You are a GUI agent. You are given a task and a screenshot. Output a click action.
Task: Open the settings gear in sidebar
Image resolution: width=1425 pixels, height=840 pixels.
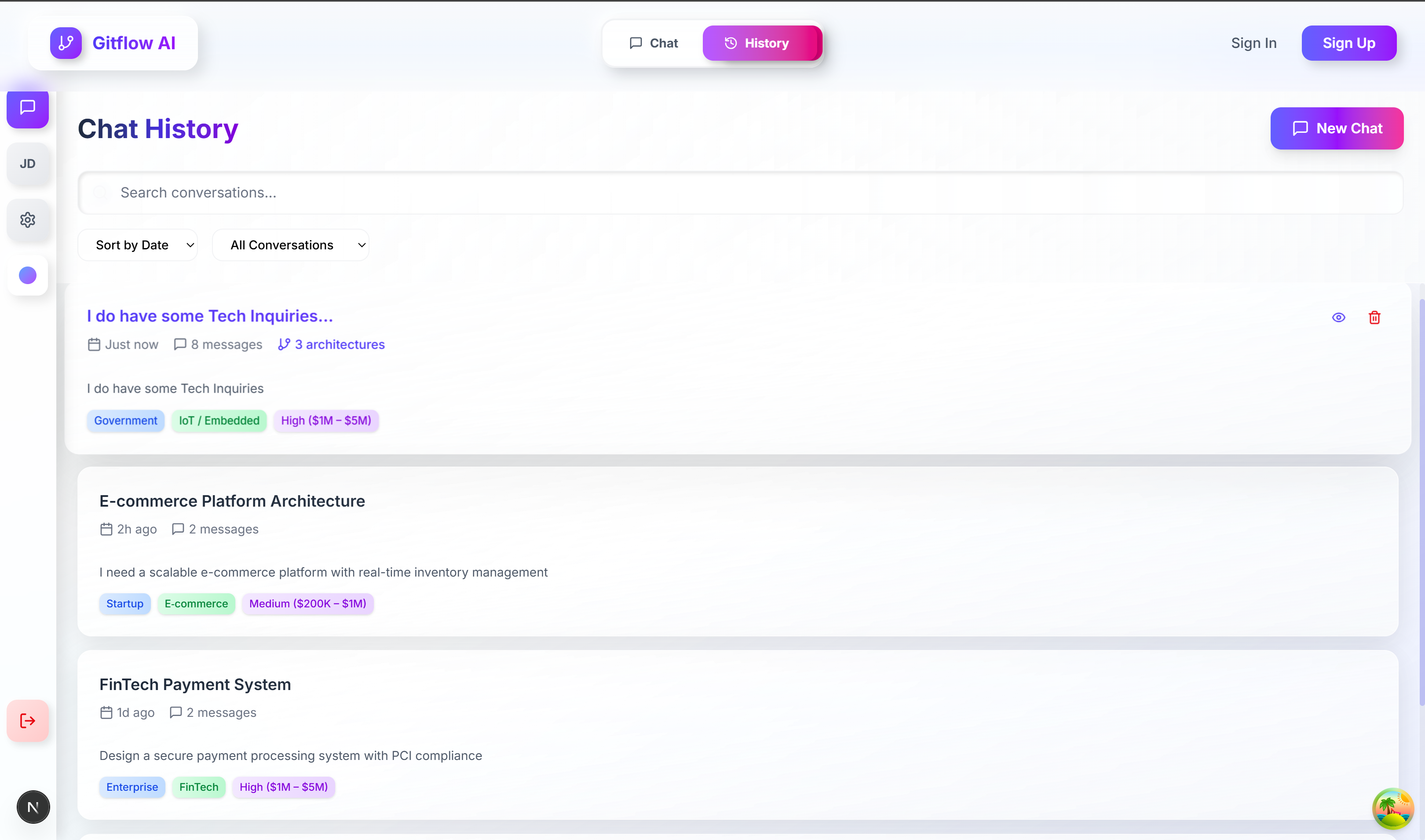27,219
